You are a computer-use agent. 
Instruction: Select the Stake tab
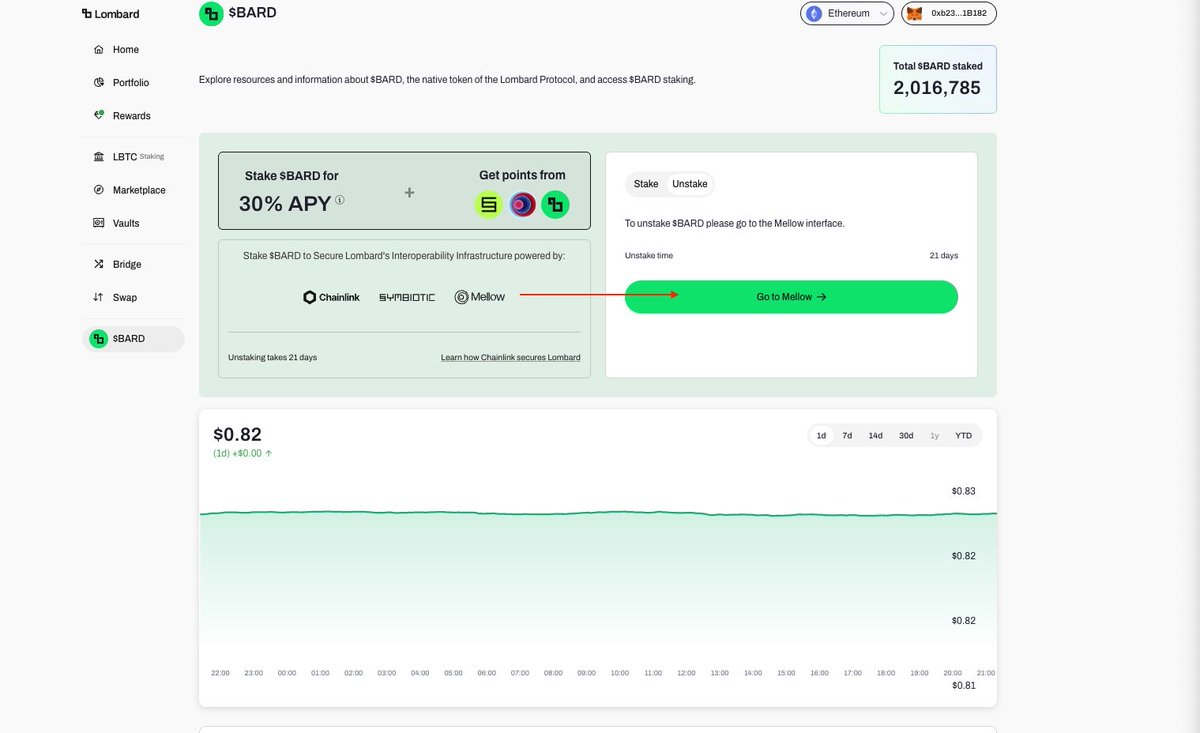click(x=645, y=184)
